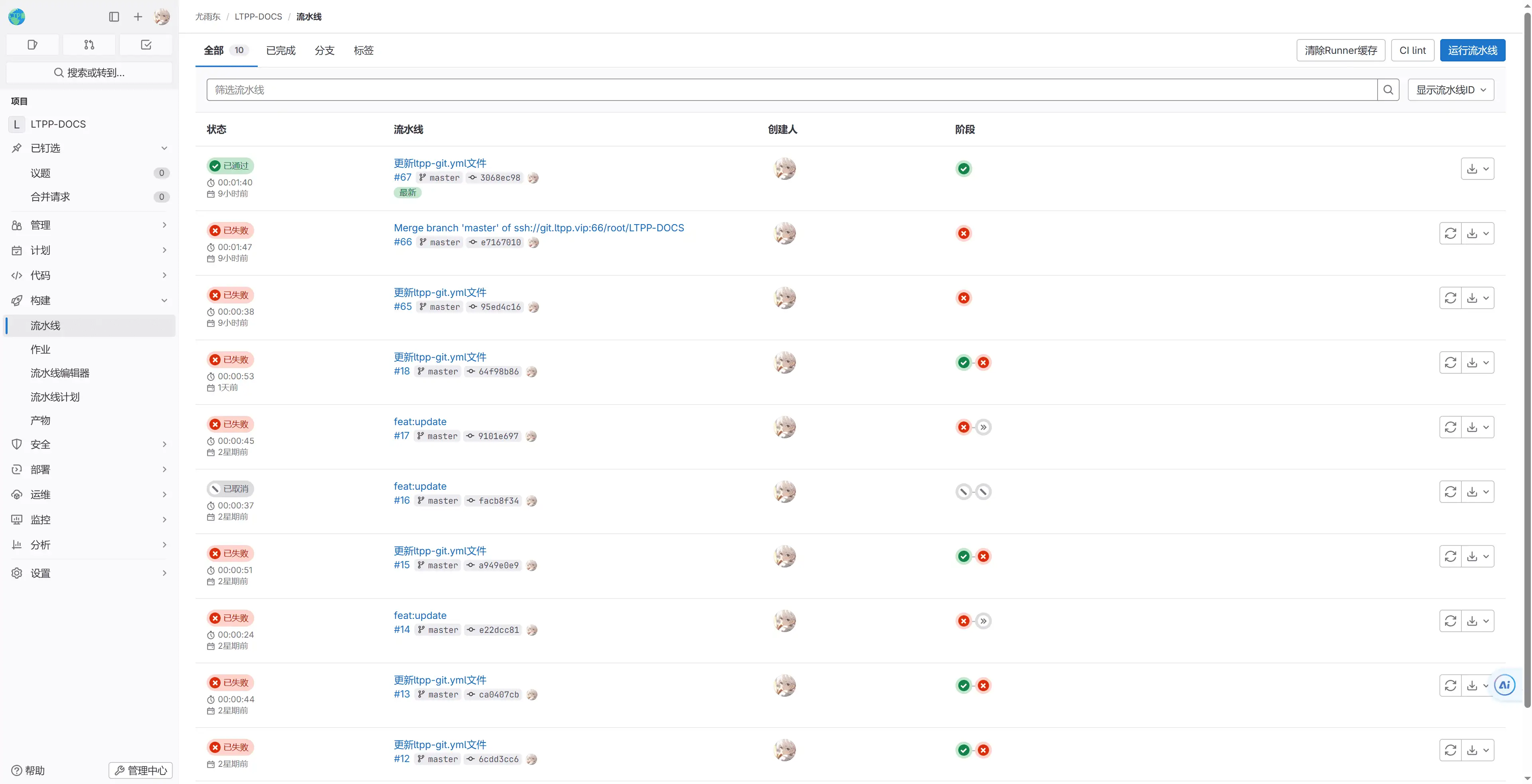Click the 筛选流水线 filter input field
The height and width of the screenshot is (784, 1532).
click(791, 90)
